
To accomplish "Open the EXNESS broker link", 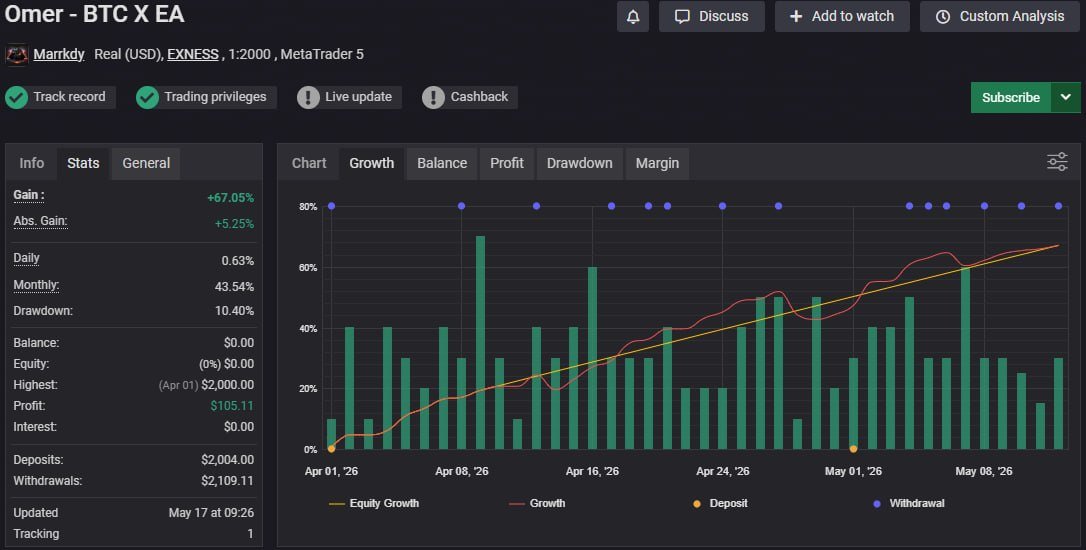I will point(193,55).
